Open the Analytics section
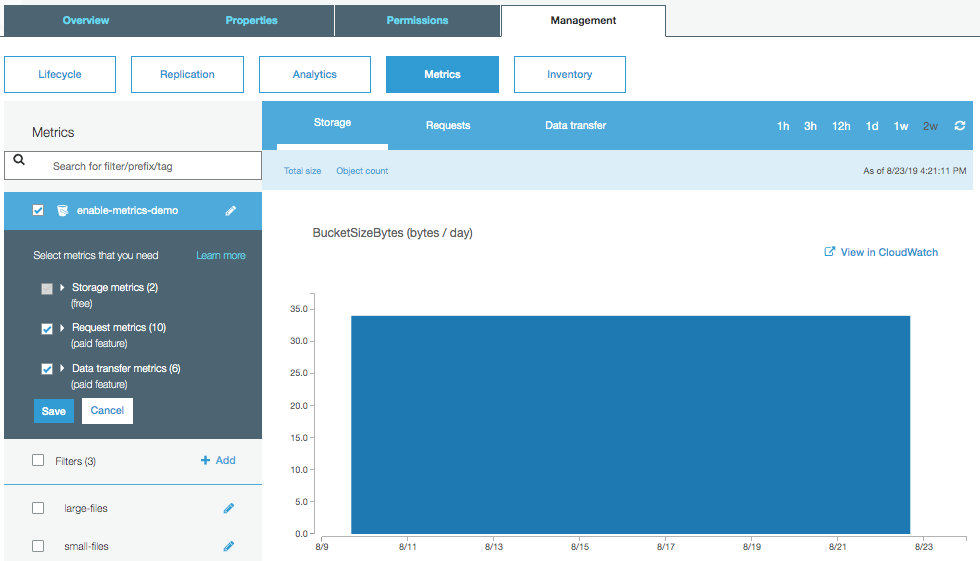This screenshot has width=980, height=561. tap(315, 74)
